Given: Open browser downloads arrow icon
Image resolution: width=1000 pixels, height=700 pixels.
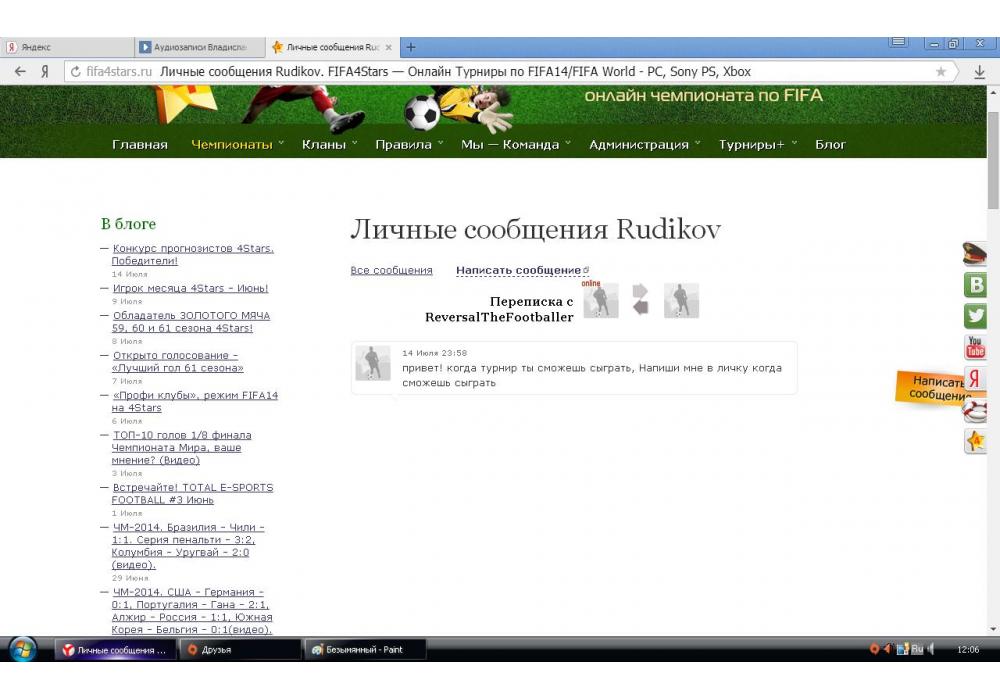Looking at the screenshot, I should click(979, 72).
